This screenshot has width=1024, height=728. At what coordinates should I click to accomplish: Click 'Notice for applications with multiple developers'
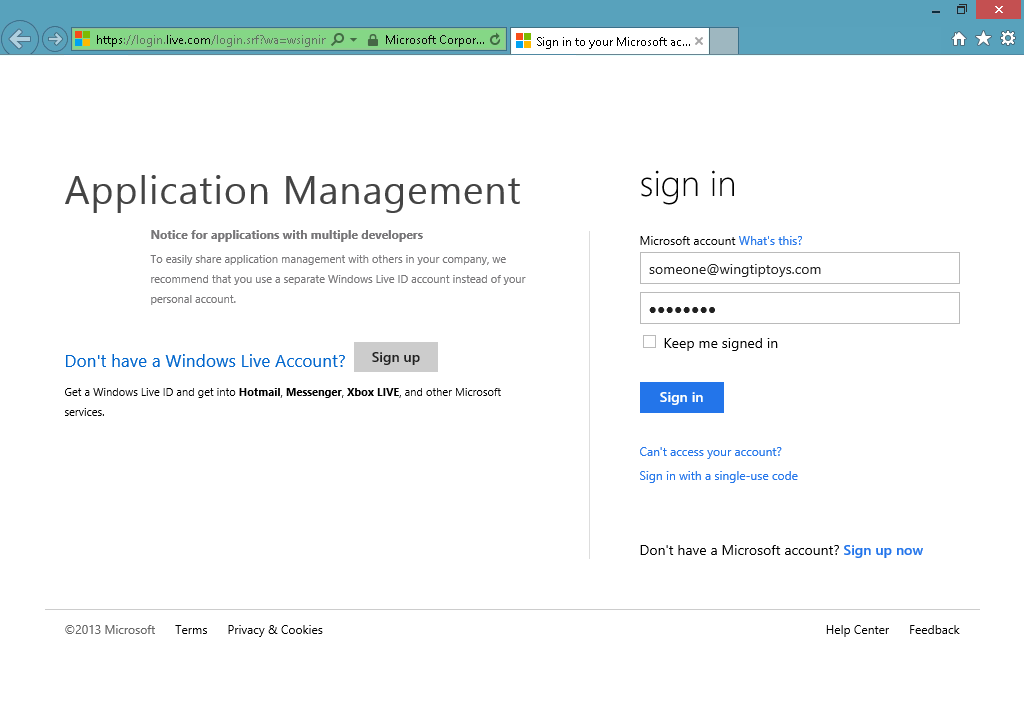coord(287,235)
